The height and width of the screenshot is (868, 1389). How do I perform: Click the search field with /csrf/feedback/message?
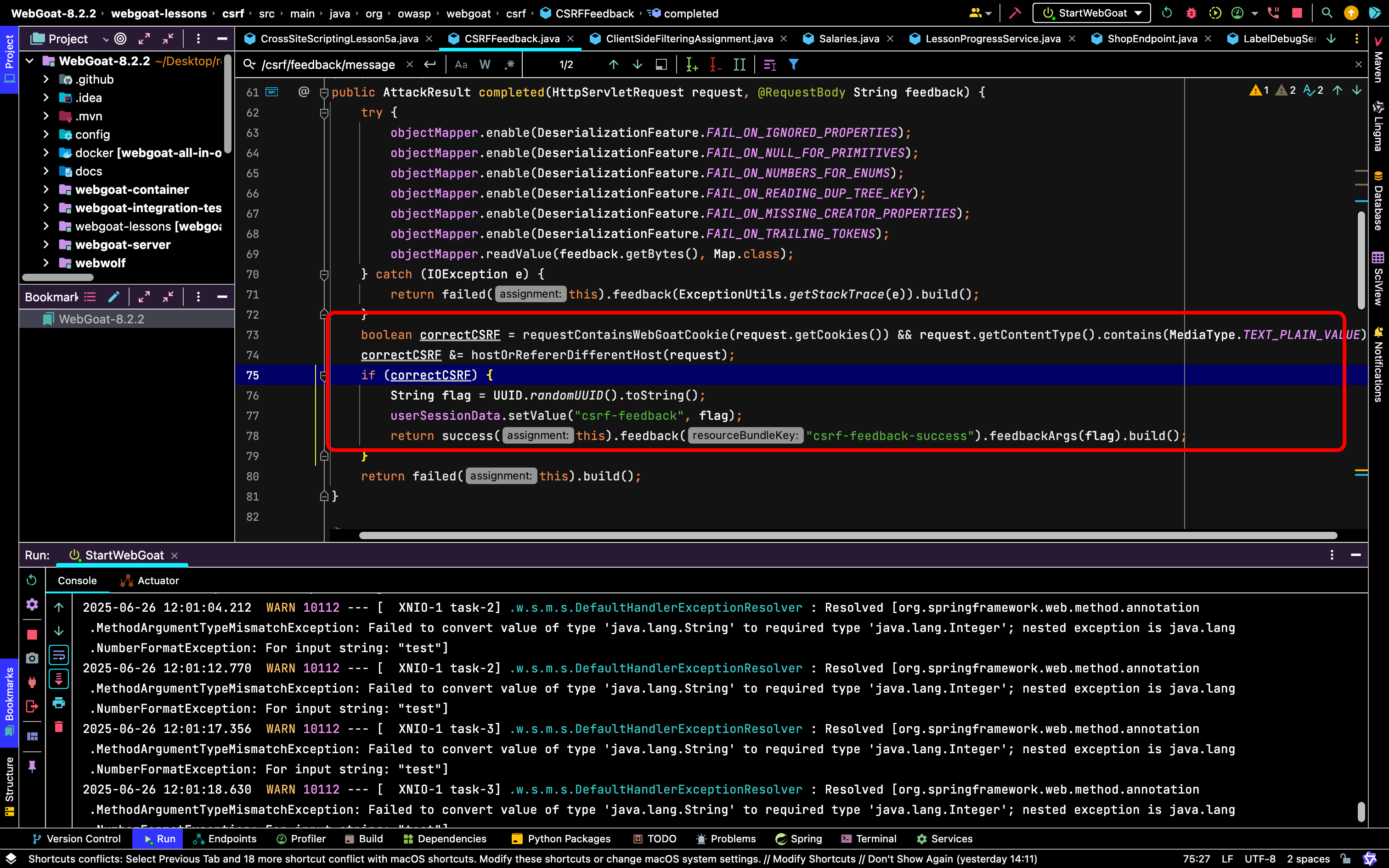(328, 64)
